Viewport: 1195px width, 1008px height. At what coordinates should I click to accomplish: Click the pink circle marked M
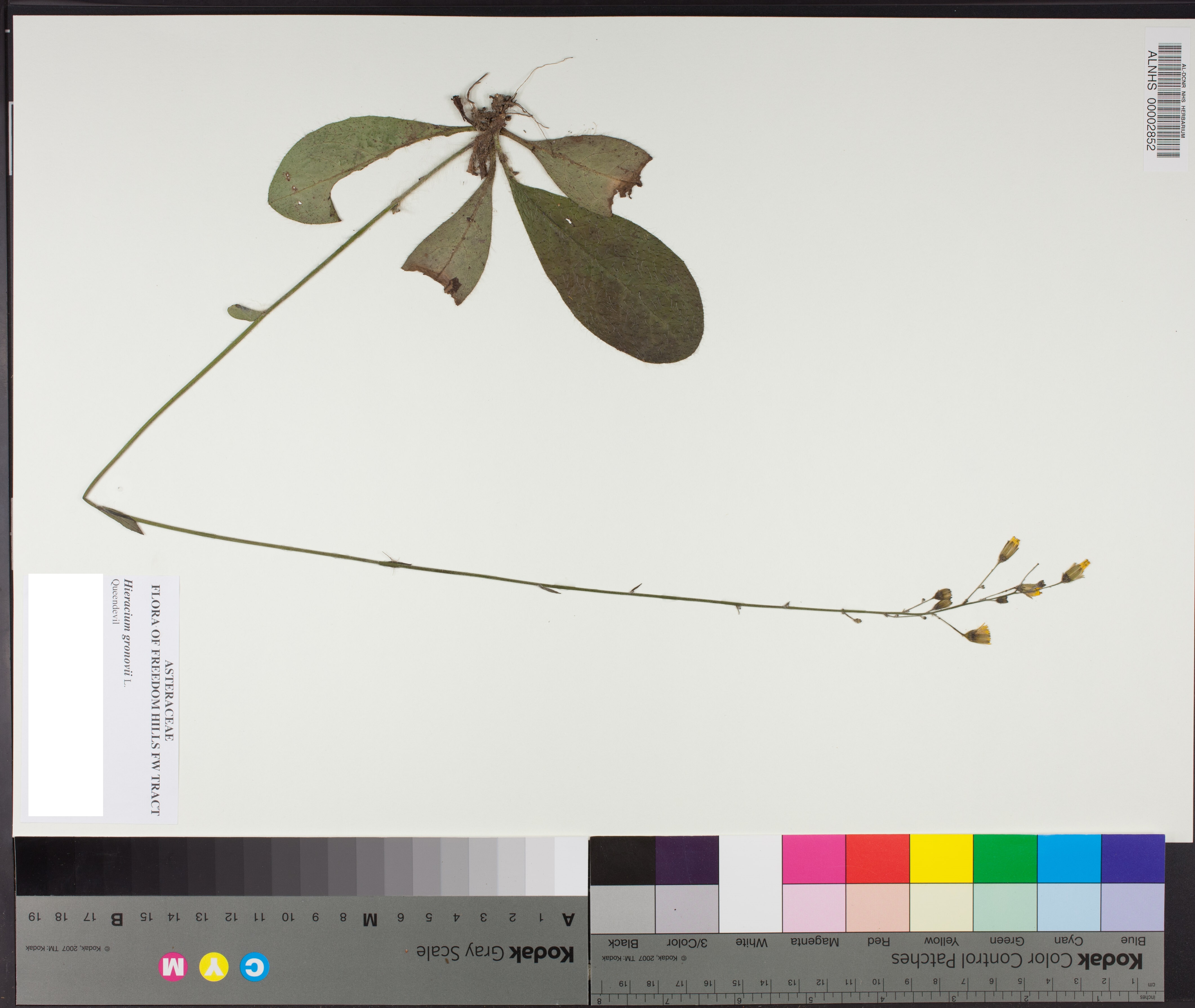[173, 967]
